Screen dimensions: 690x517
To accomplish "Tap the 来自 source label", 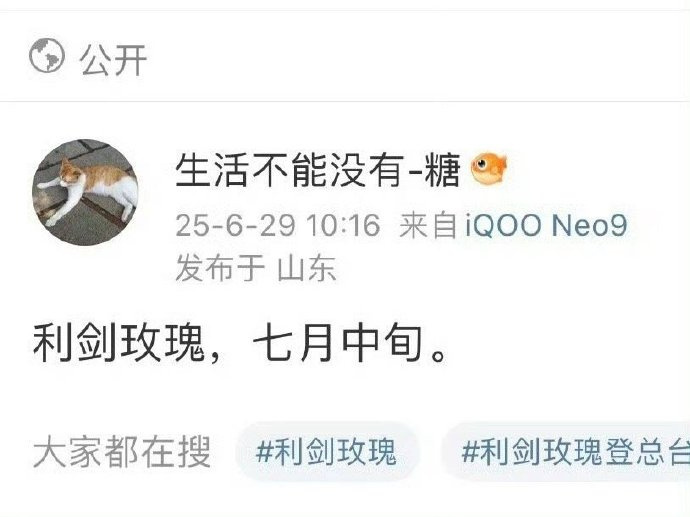I will [x=428, y=225].
